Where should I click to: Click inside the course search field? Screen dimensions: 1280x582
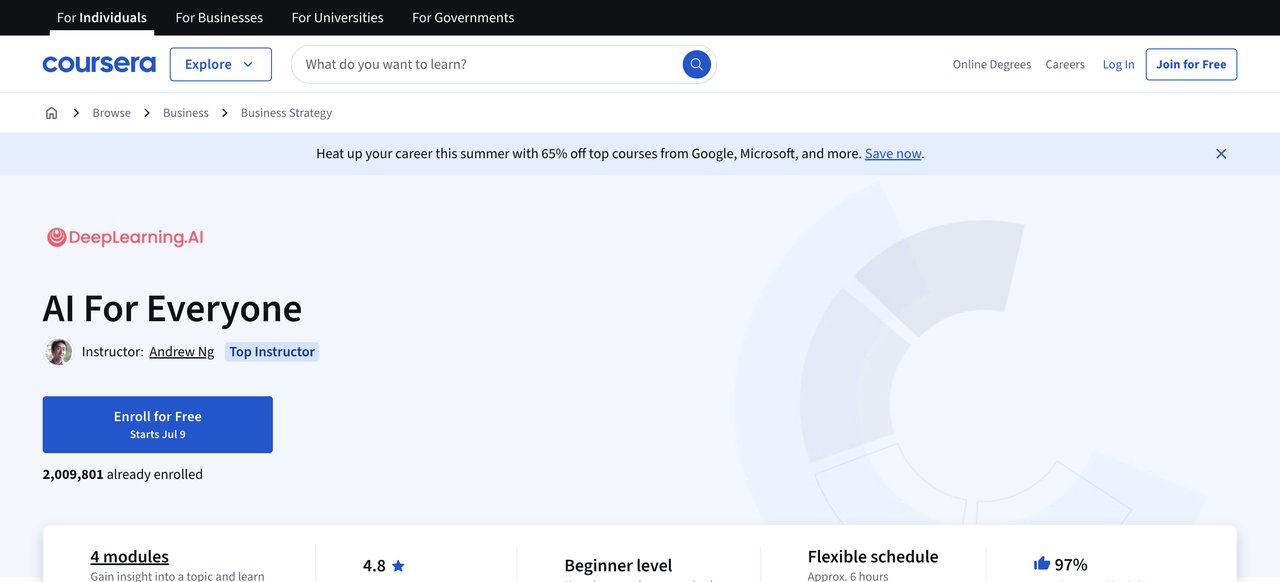click(x=490, y=64)
